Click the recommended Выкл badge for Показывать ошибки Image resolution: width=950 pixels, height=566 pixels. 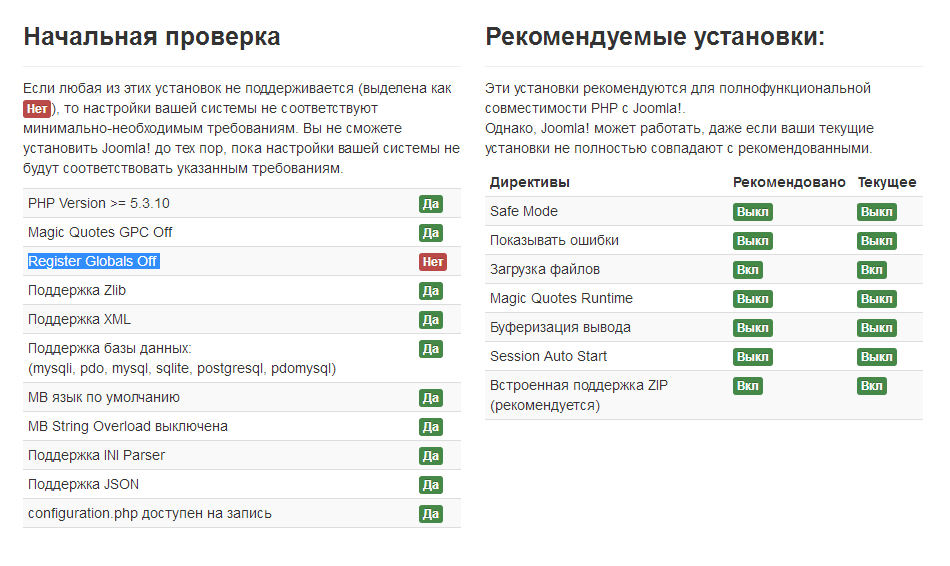752,241
